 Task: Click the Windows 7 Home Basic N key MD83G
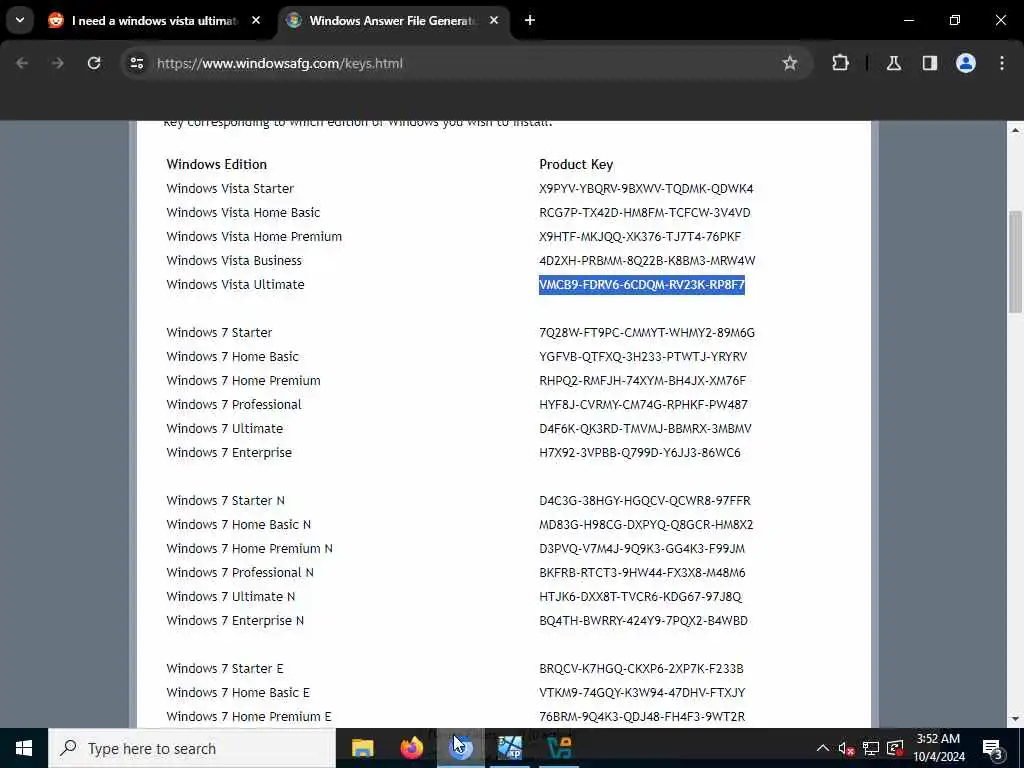coord(646,524)
